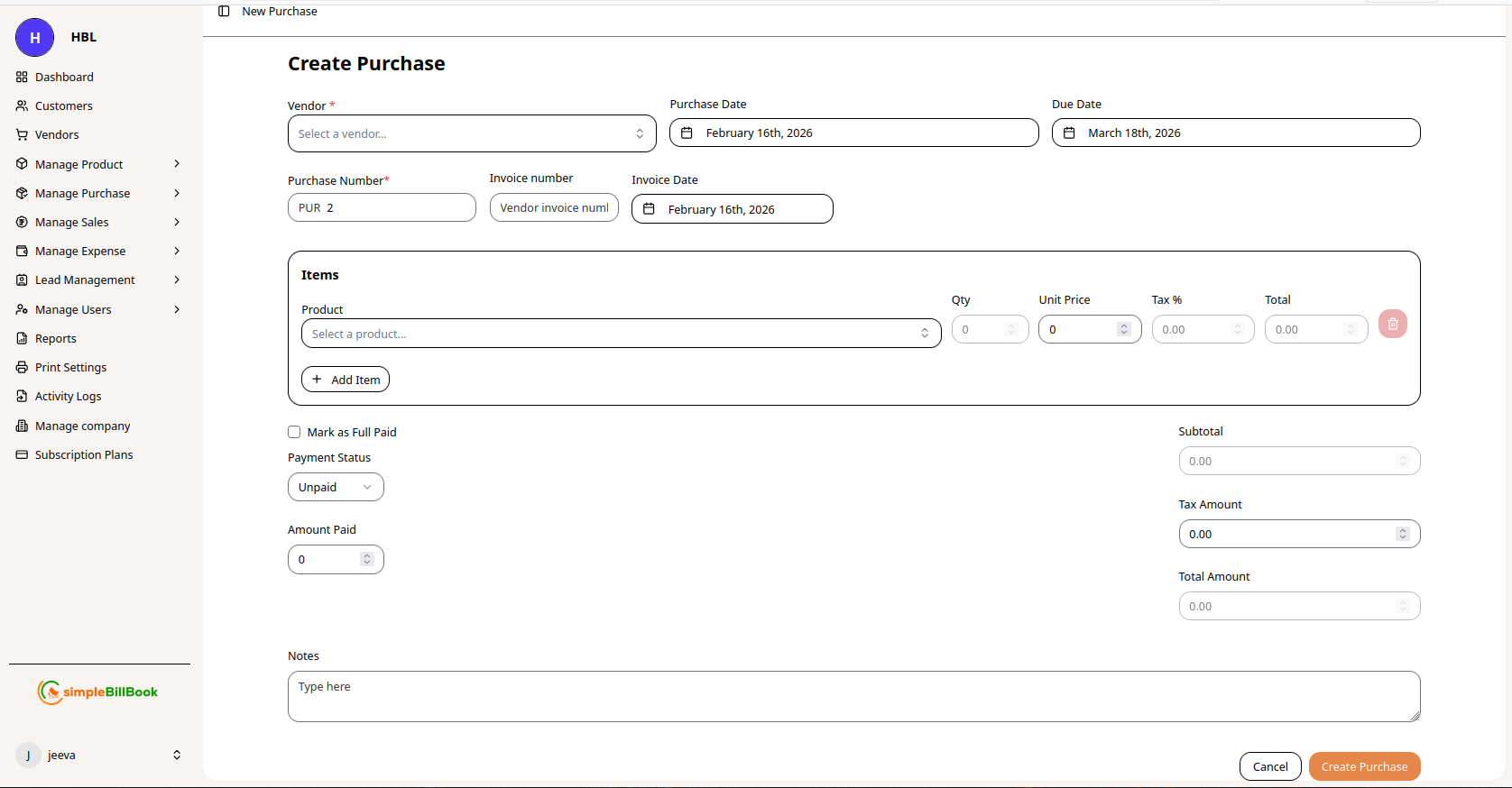Image resolution: width=1512 pixels, height=788 pixels.
Task: Click the sidebar toggle icon beside New Purchase
Action: click(224, 11)
